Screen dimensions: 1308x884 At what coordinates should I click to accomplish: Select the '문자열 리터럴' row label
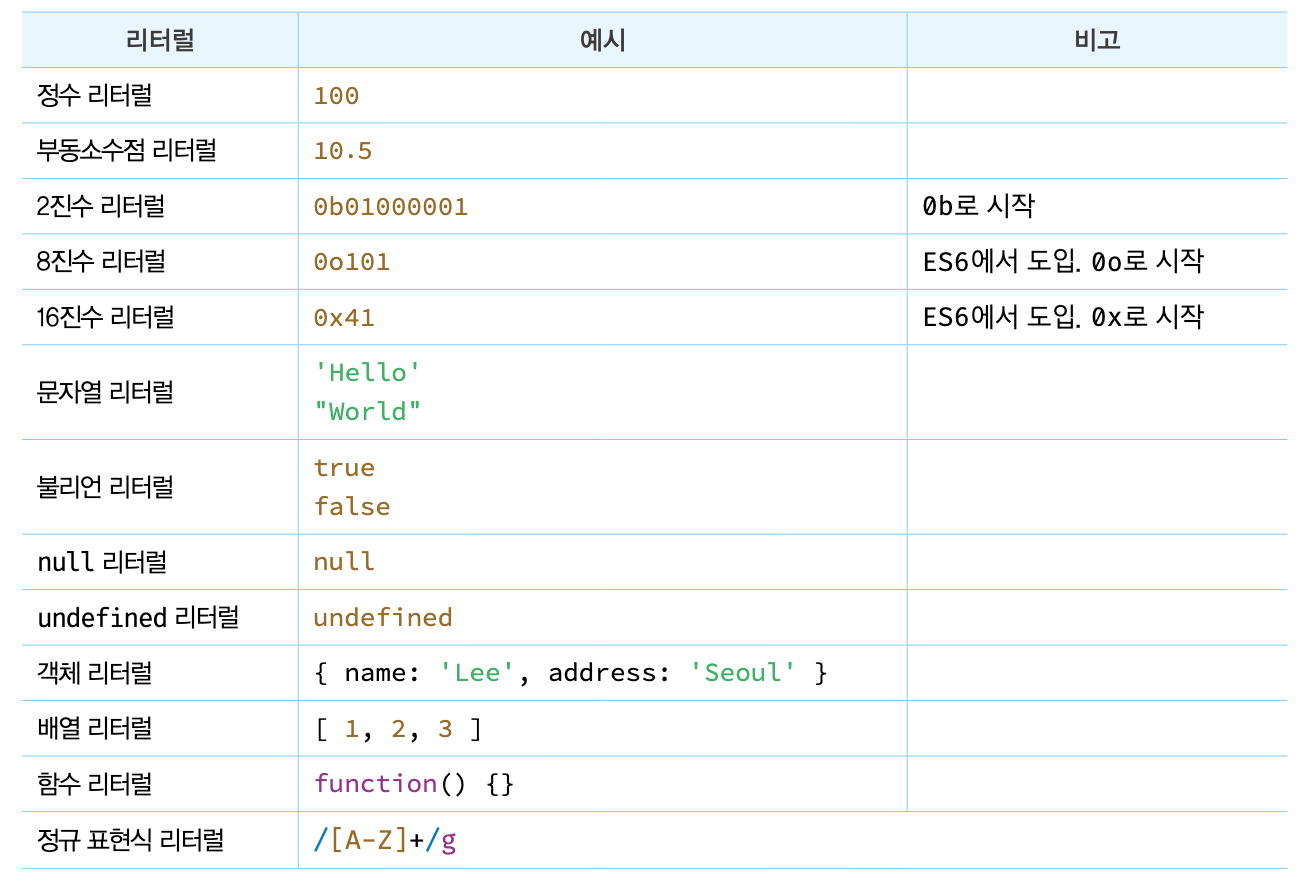(x=105, y=392)
